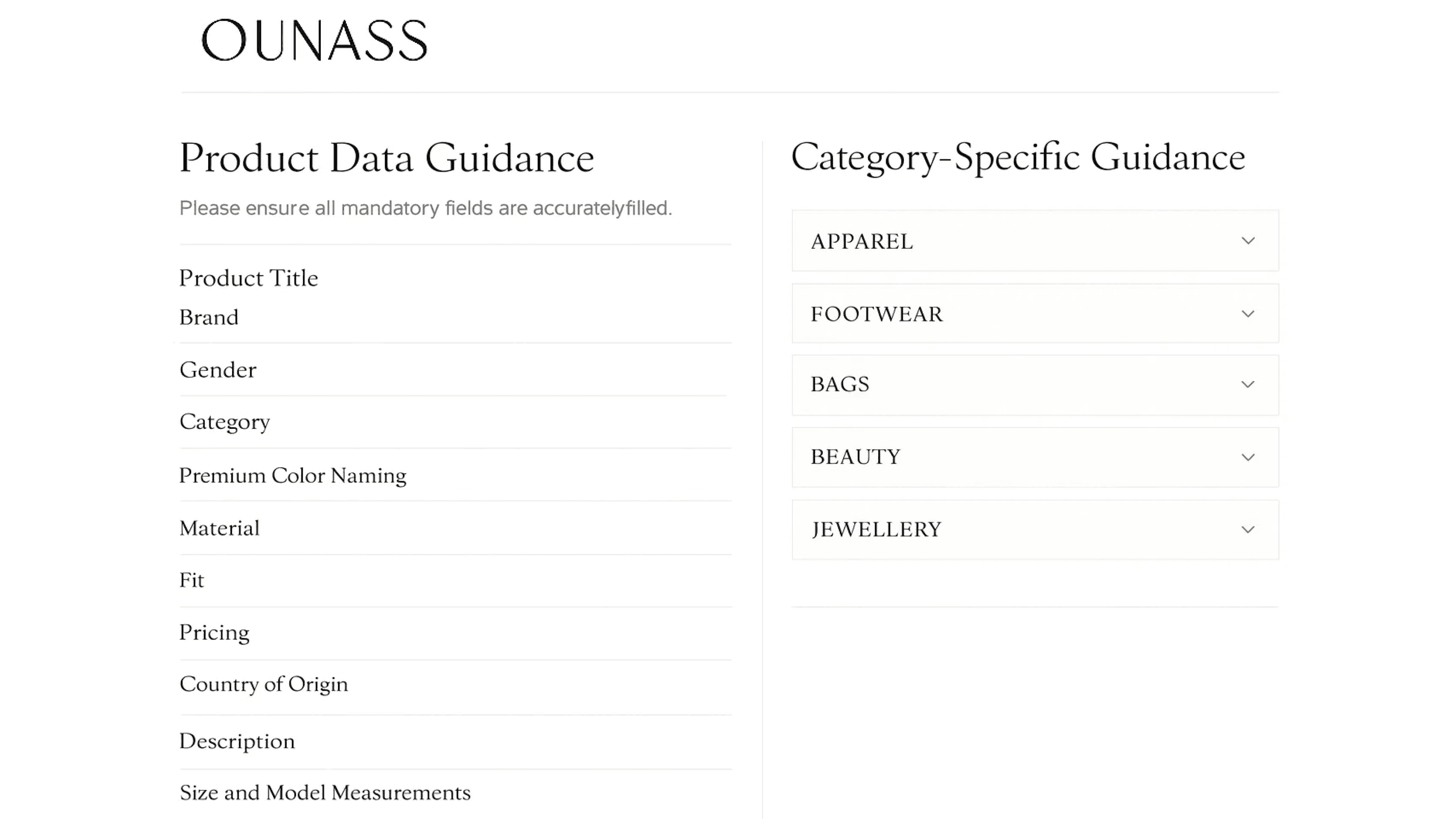
Task: Open the Description guidance item
Action: 237,742
